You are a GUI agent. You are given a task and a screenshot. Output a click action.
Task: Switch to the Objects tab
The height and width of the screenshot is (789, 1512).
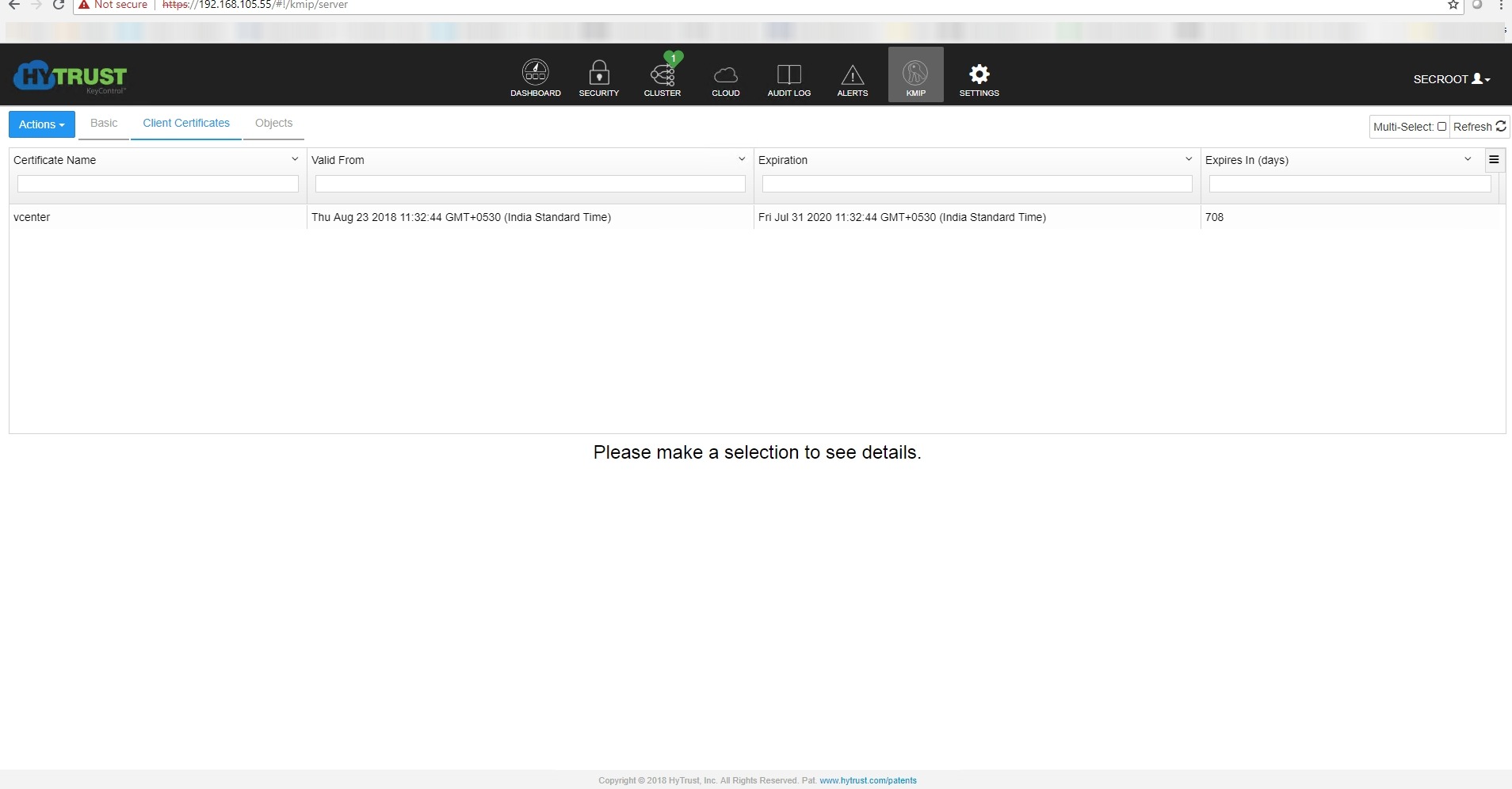click(273, 124)
